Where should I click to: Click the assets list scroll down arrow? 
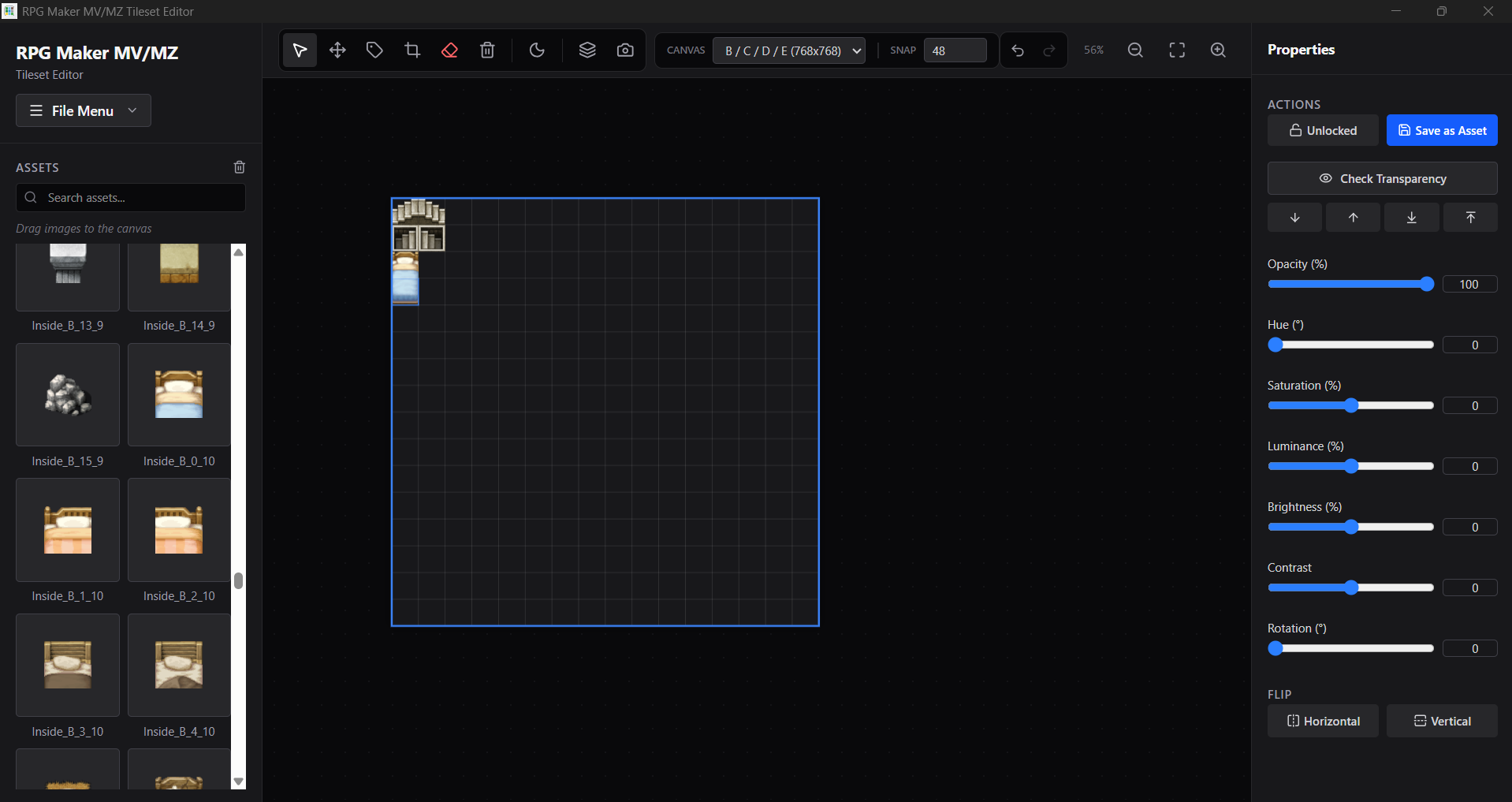click(x=238, y=781)
